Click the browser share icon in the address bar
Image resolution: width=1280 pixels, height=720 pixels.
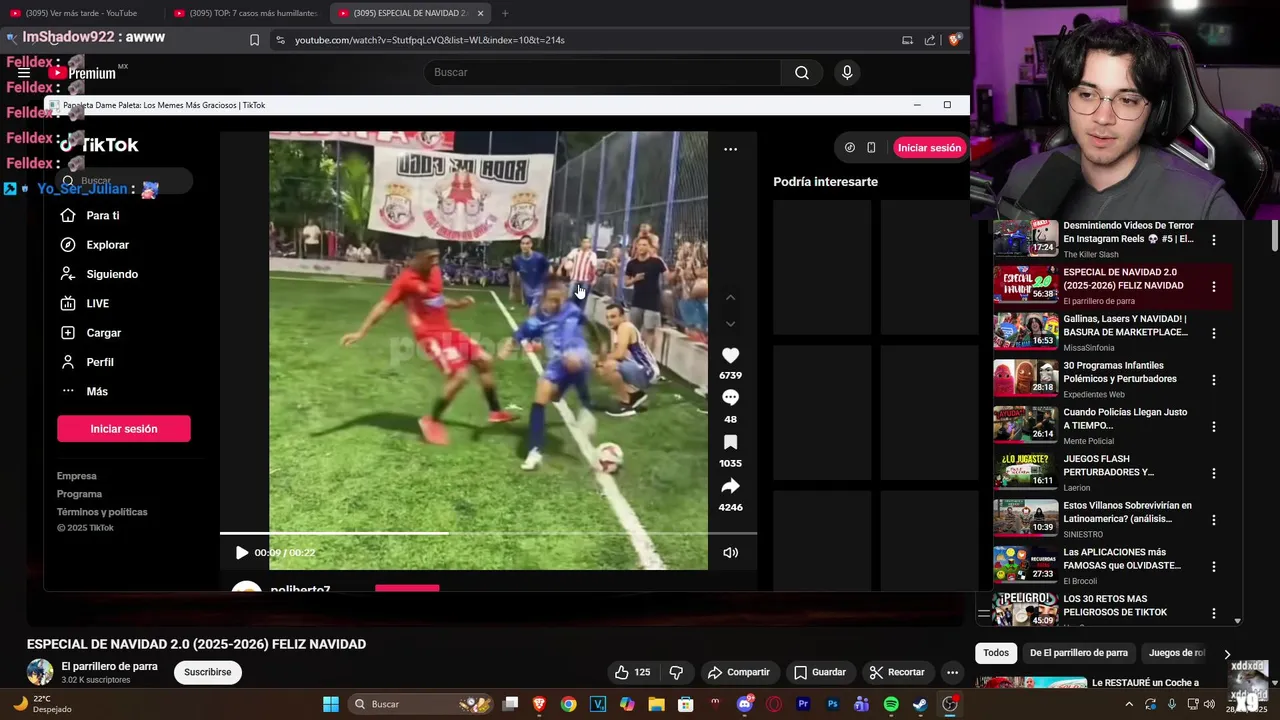coord(930,40)
